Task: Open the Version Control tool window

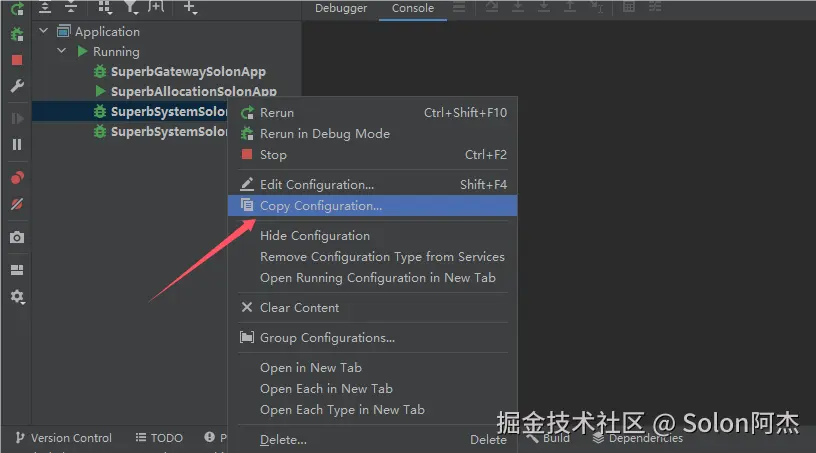Action: (63, 438)
